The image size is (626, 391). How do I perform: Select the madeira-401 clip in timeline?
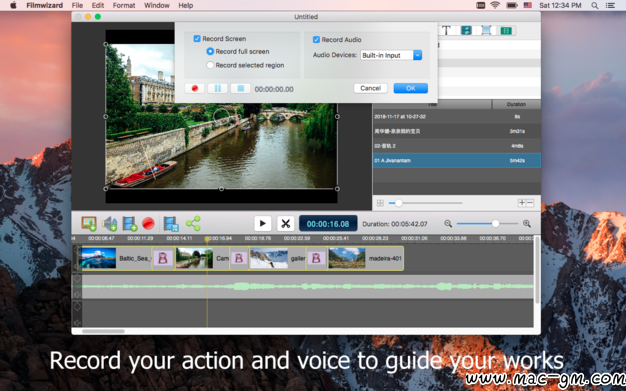[365, 258]
